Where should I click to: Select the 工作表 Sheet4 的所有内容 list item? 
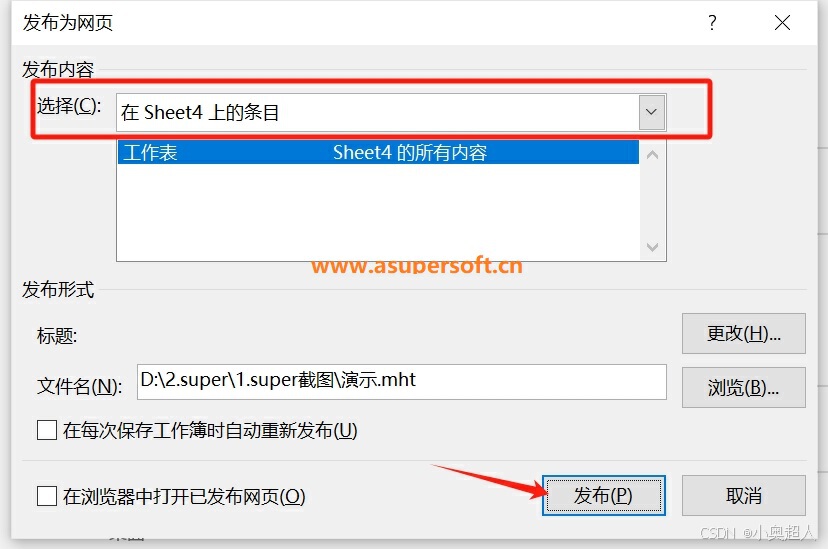pyautogui.click(x=378, y=153)
